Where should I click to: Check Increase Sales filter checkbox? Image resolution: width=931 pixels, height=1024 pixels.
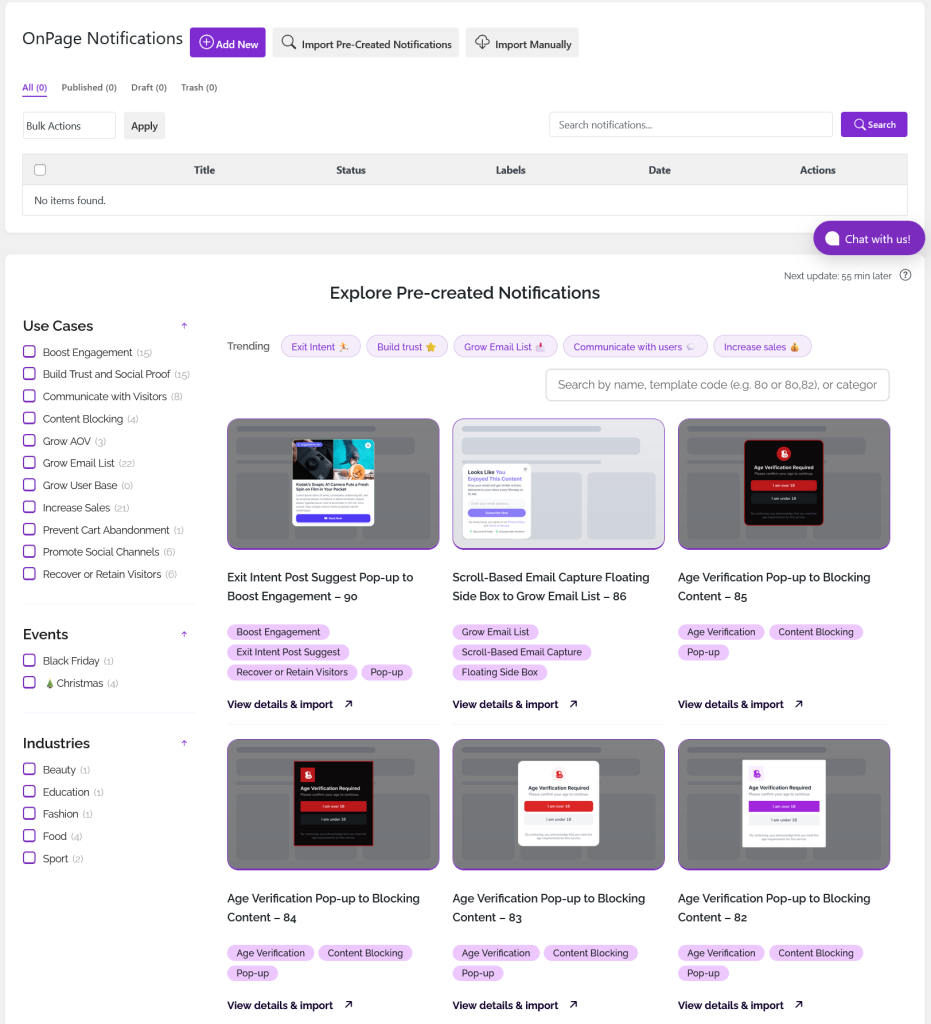(x=29, y=507)
